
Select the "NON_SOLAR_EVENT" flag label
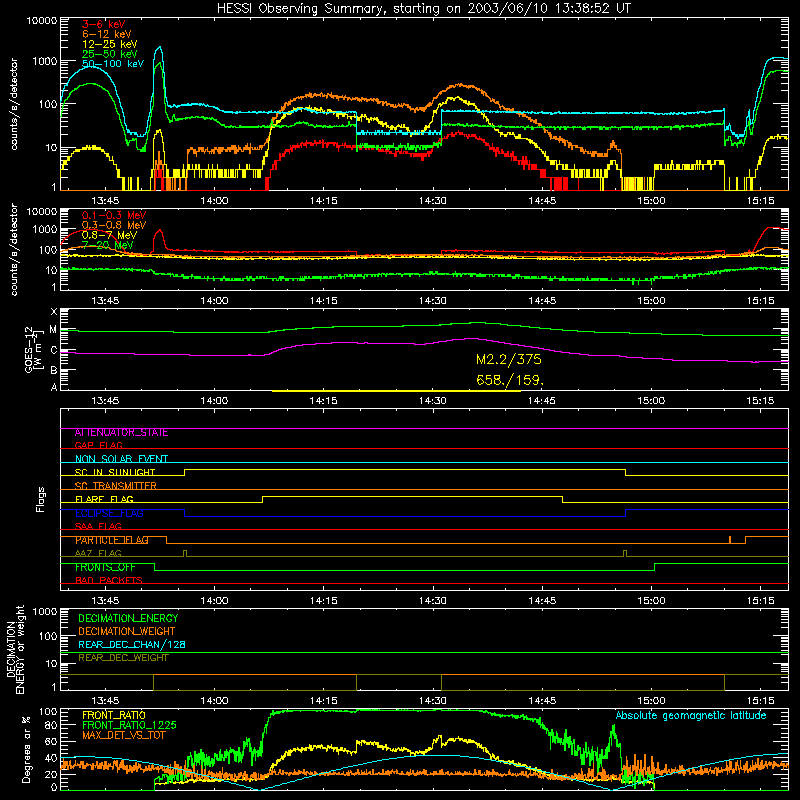[121, 459]
